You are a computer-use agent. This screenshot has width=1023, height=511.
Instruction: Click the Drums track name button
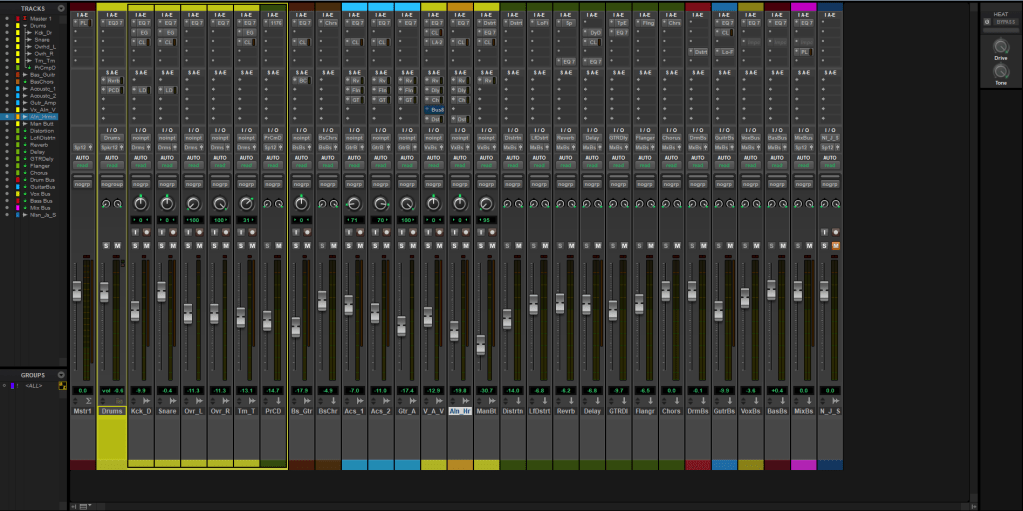112,410
